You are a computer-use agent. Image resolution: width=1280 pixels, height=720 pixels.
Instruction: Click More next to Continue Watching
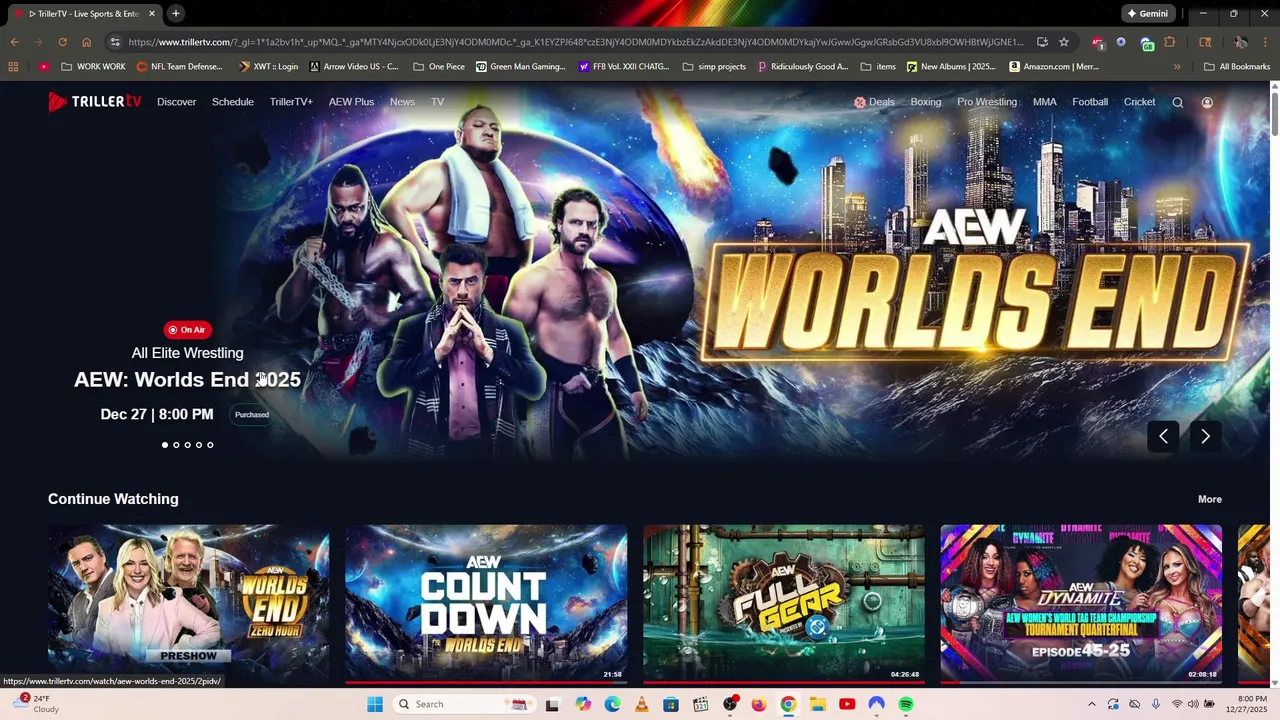coord(1210,499)
